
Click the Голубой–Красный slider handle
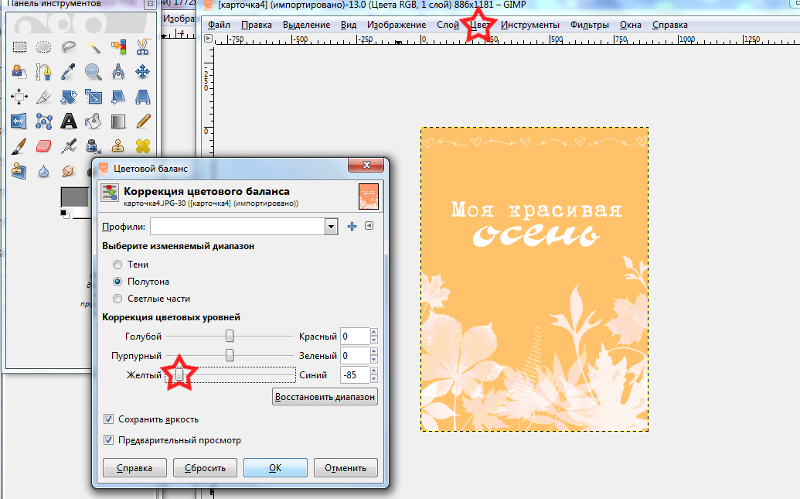230,336
